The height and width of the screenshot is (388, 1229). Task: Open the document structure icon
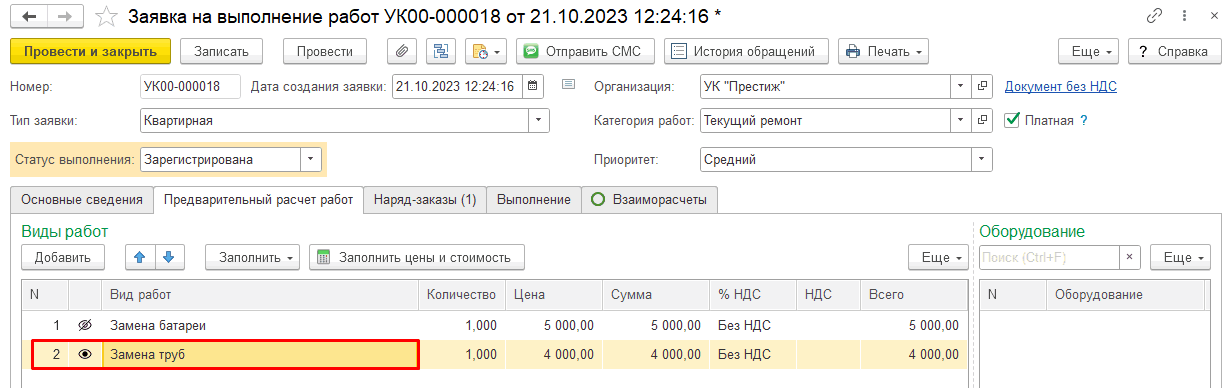pos(440,51)
